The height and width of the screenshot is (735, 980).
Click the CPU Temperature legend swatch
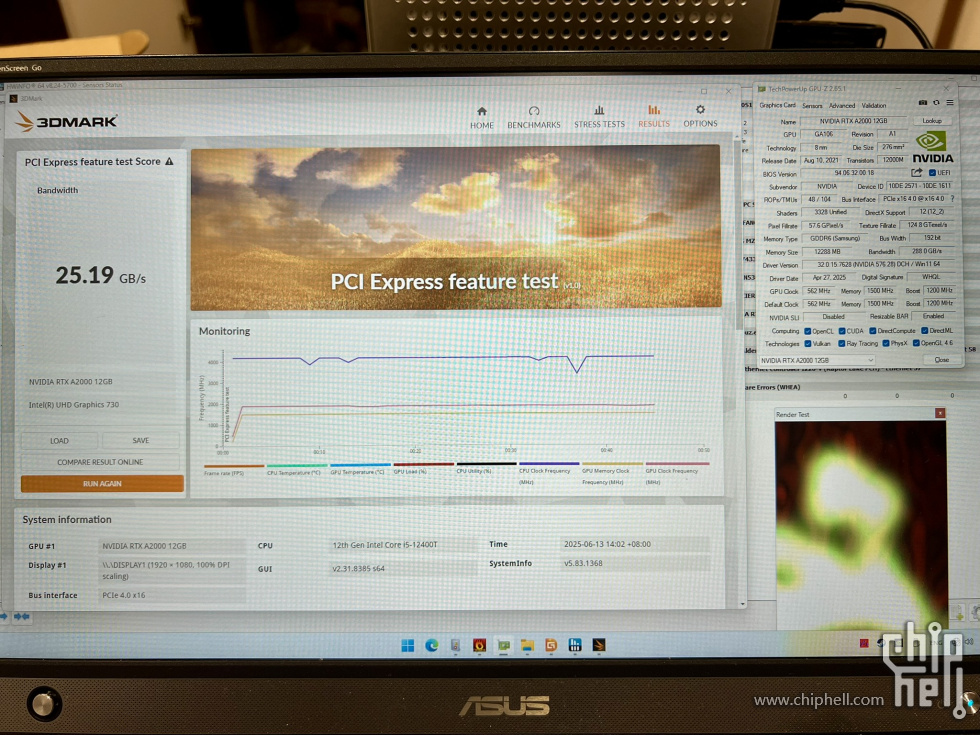pos(297,466)
